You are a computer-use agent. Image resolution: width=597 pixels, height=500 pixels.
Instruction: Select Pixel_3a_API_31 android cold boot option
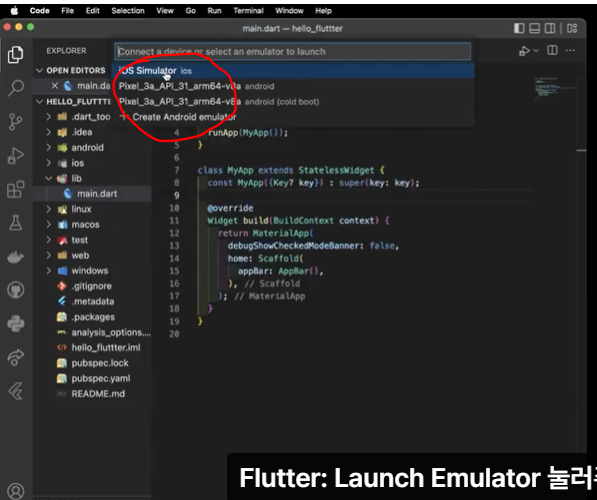pos(294,102)
